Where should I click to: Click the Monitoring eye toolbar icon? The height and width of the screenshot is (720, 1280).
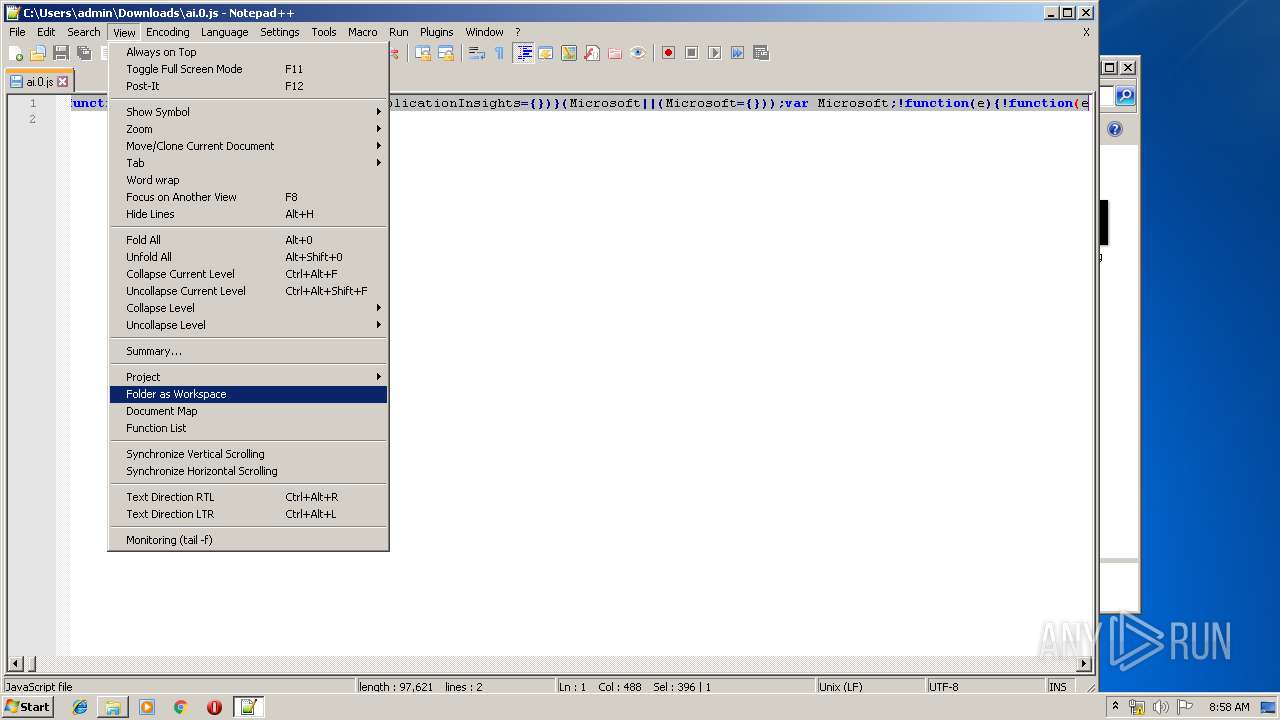(x=638, y=53)
